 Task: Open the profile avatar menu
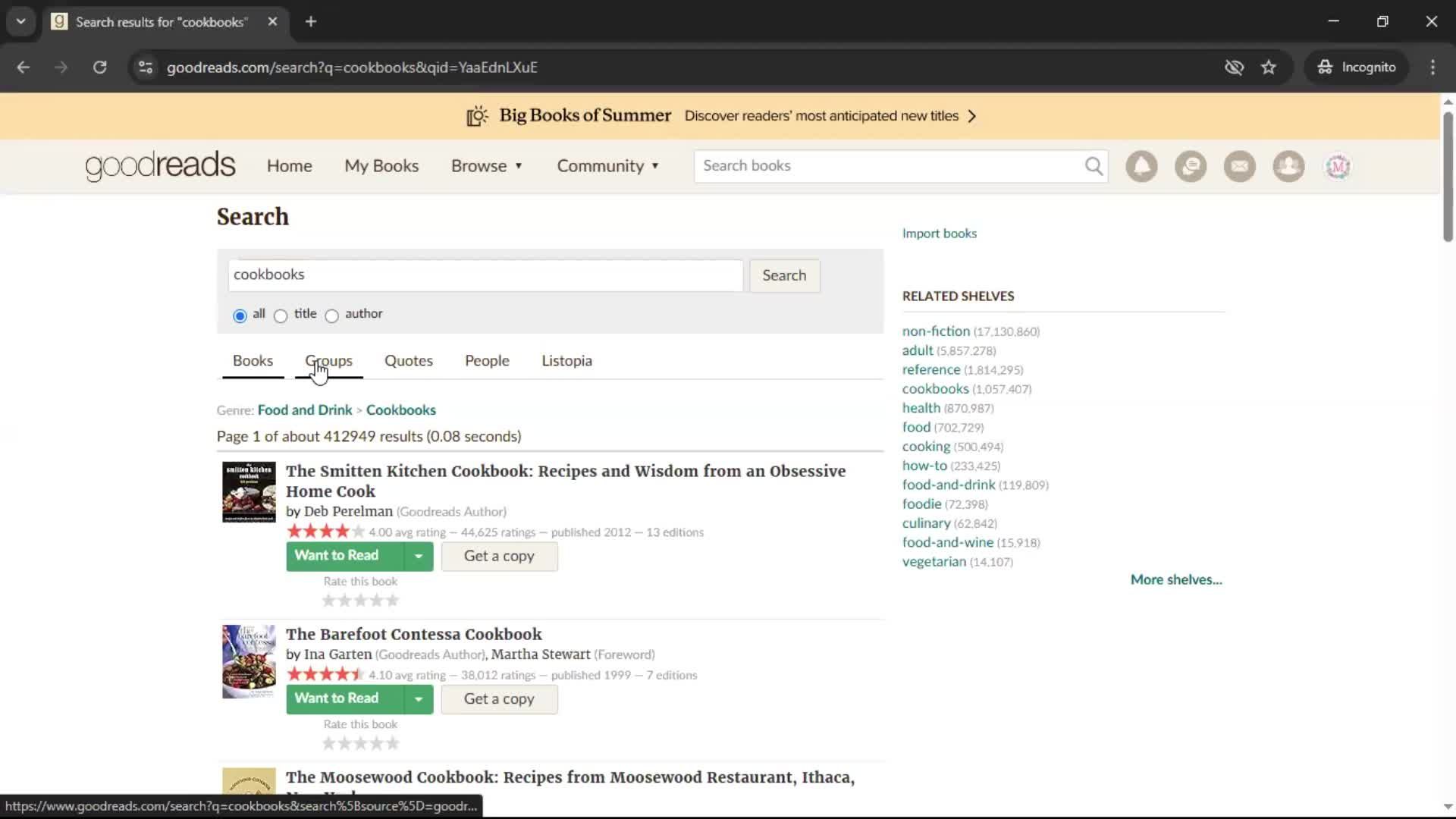(x=1338, y=166)
